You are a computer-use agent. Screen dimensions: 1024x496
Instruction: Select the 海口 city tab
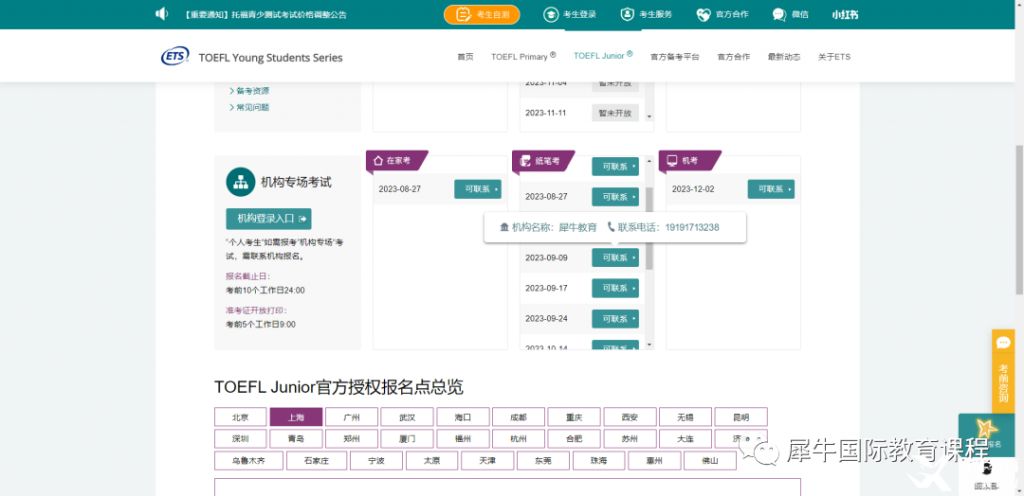pos(463,417)
